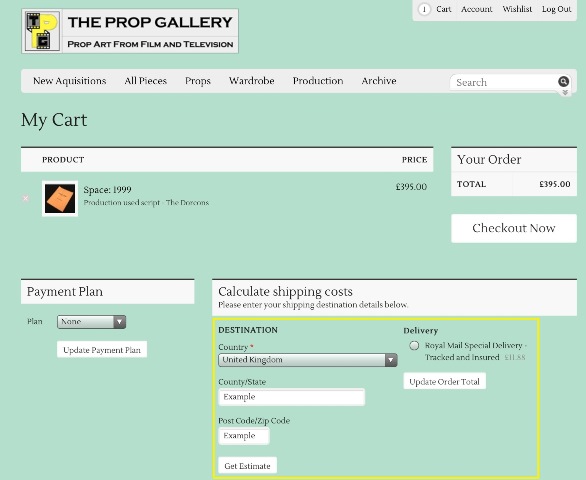Screen dimensions: 586x480
Task: Focus the County/State input field
Action: 292,397
